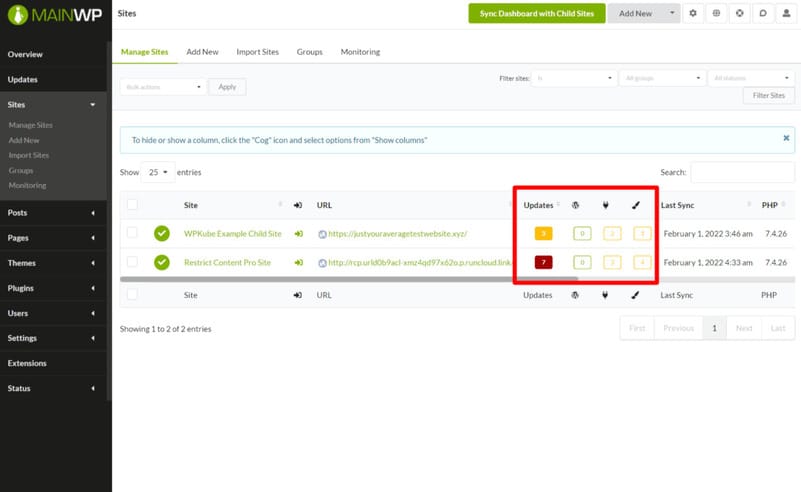Viewport: 801px width, 492px height.
Task: Click green status check for WPKube Example Child Site
Action: click(x=162, y=233)
